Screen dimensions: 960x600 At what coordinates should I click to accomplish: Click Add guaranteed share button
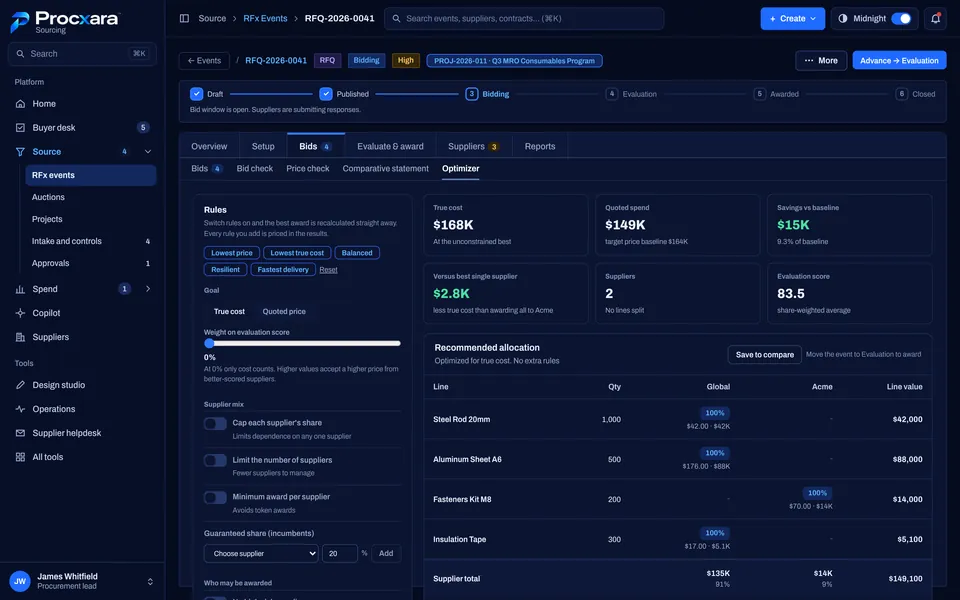pos(386,553)
